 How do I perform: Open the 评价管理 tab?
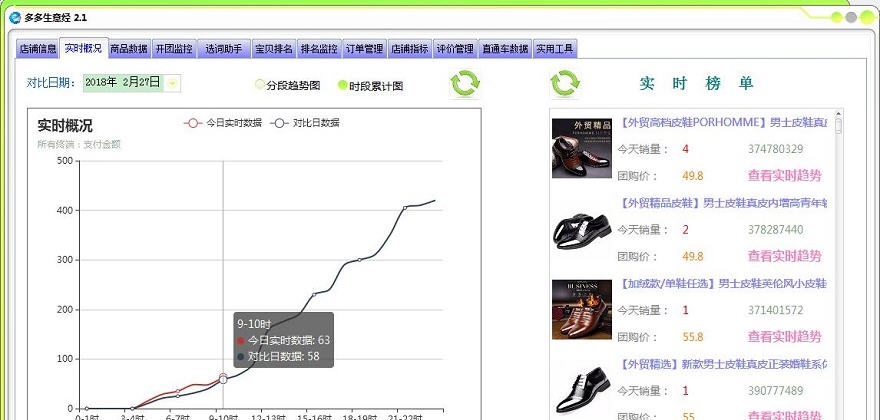[455, 49]
